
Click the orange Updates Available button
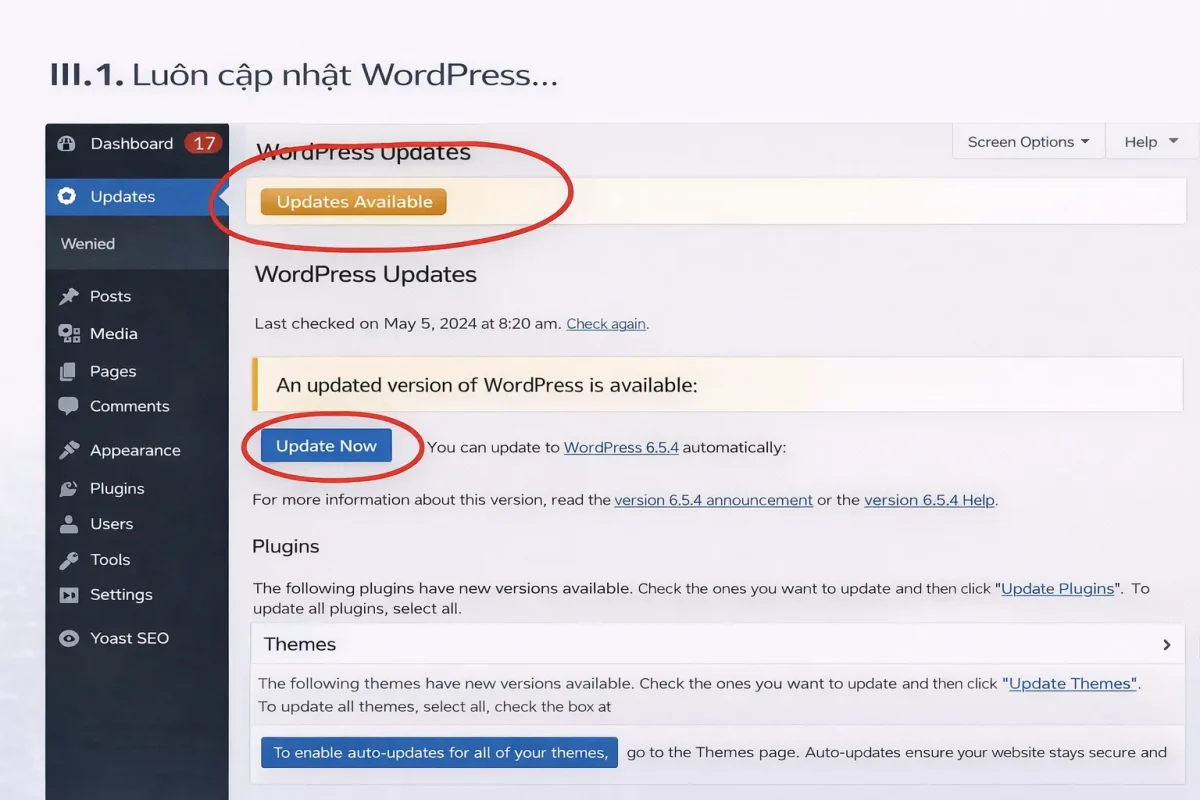pos(354,202)
